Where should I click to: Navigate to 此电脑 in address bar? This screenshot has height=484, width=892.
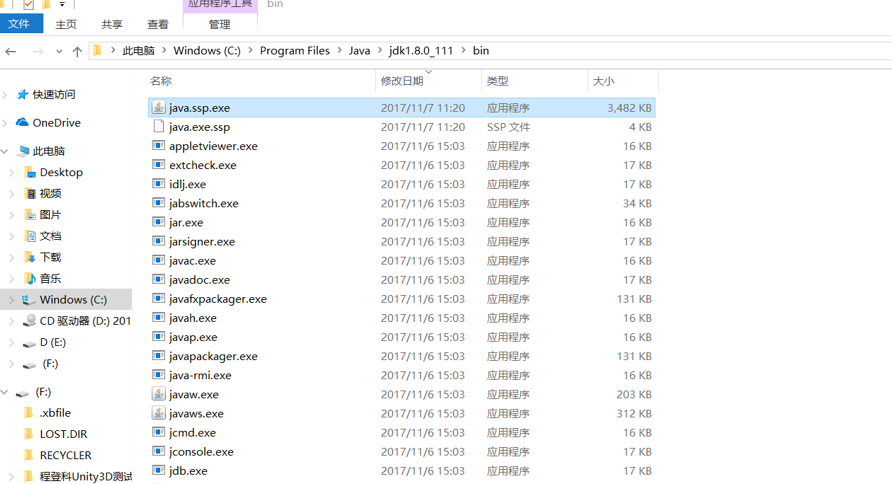(x=138, y=51)
